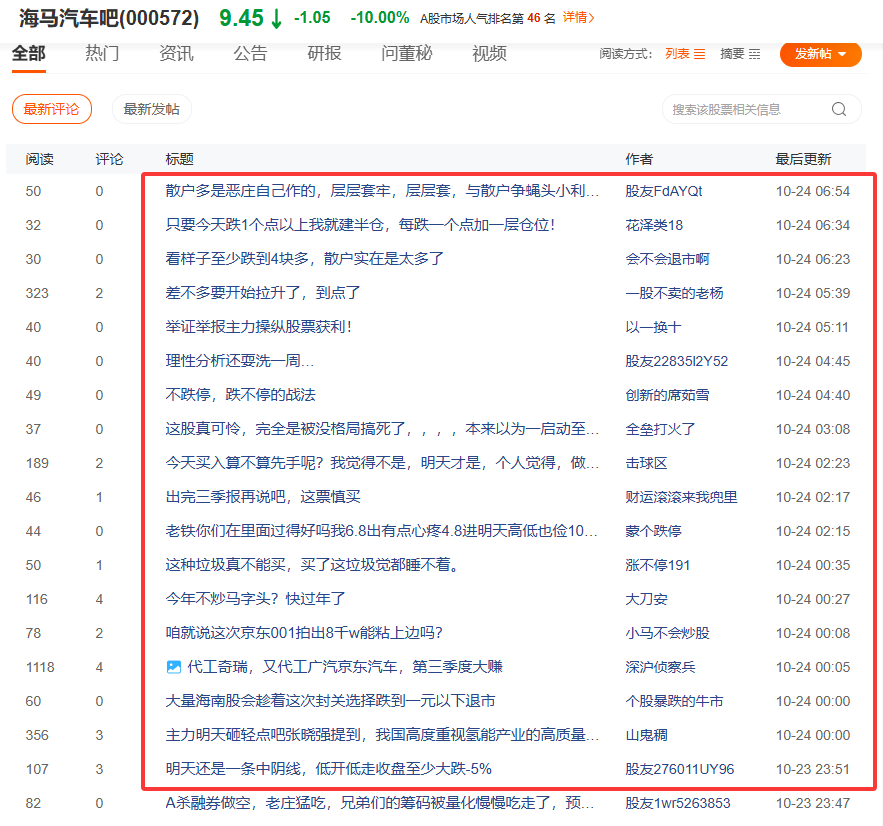Open post 出完三季报再说吧，这票慎买

click(263, 497)
